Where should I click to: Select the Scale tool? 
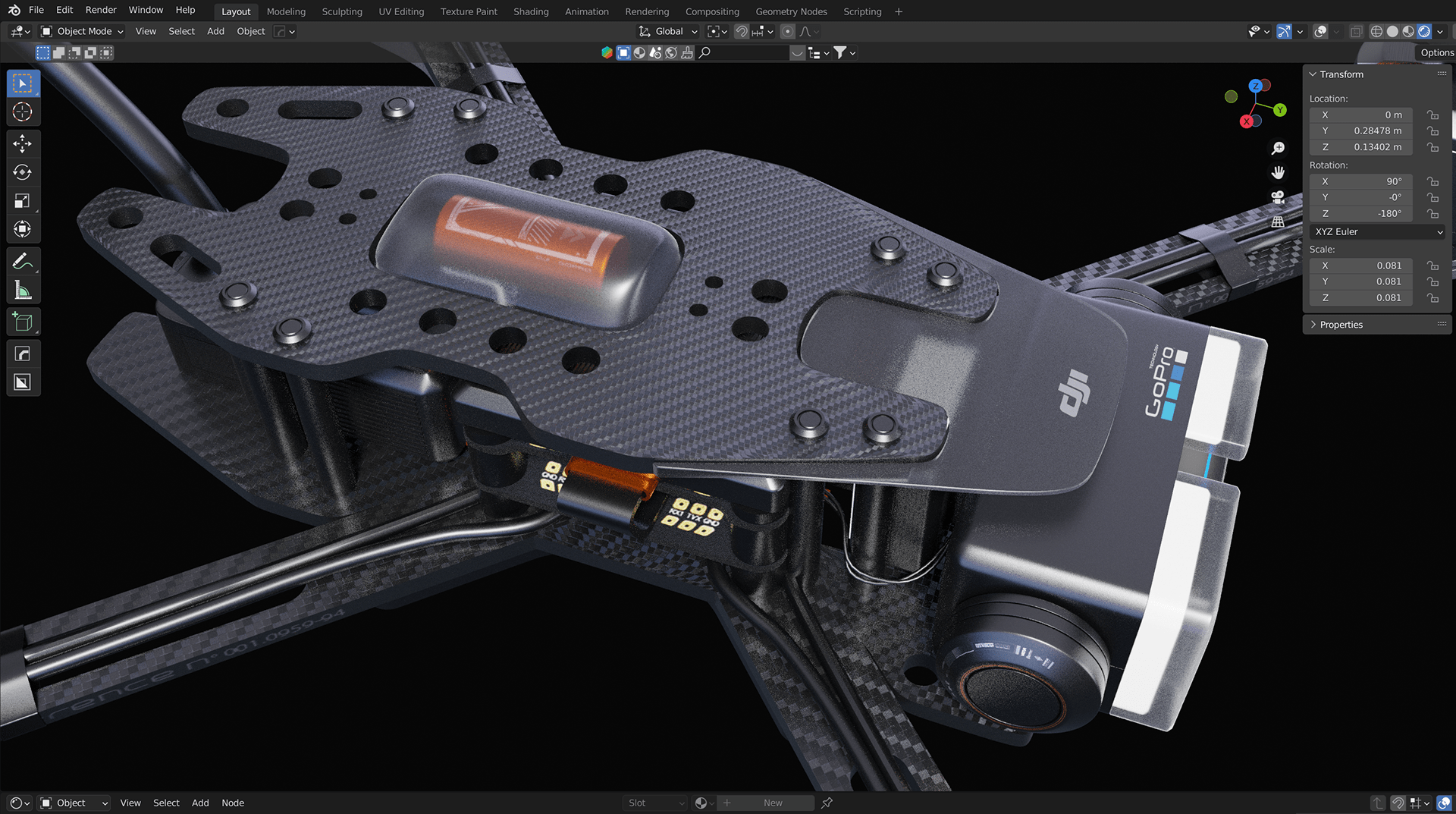(22, 201)
